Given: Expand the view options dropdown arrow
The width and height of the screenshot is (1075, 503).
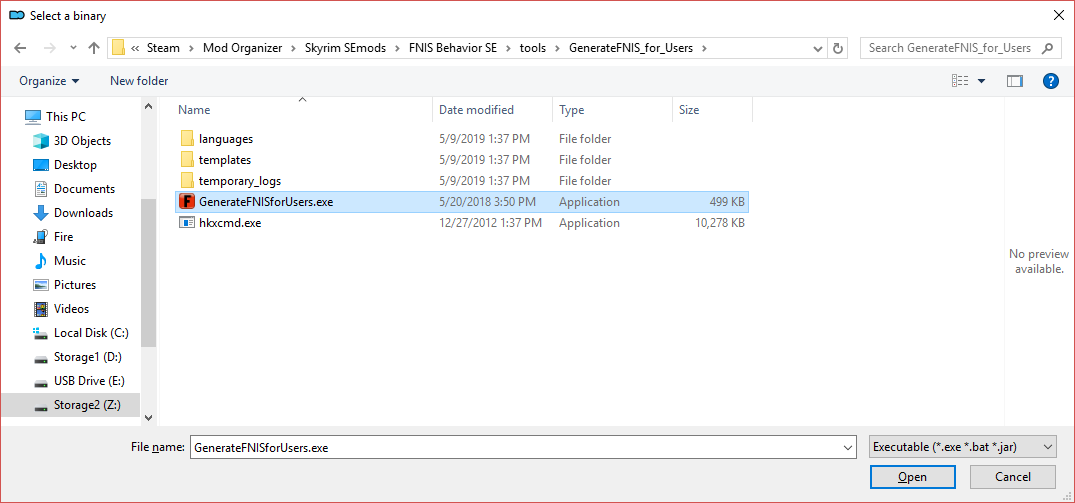Looking at the screenshot, I should point(981,81).
